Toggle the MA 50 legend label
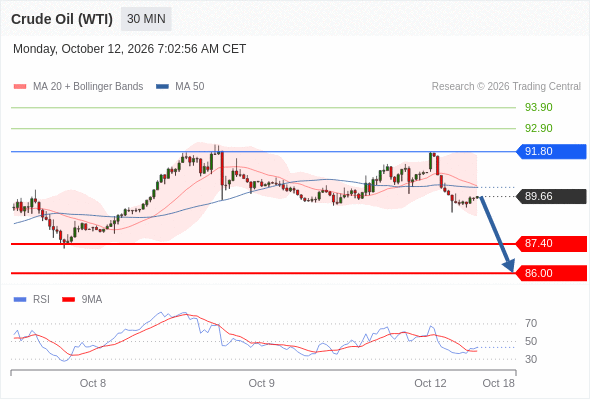Image resolution: width=590 pixels, height=400 pixels. coord(190,87)
